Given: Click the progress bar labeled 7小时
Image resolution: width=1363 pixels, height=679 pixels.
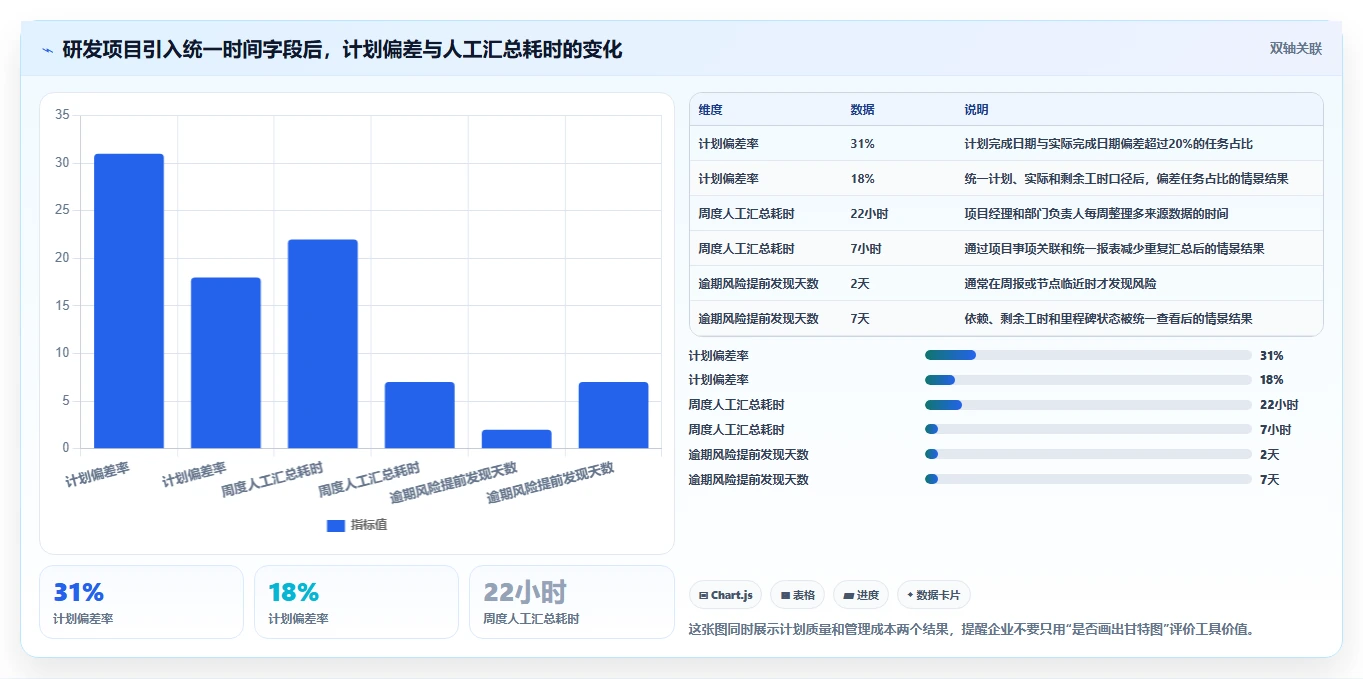Looking at the screenshot, I should (1089, 430).
